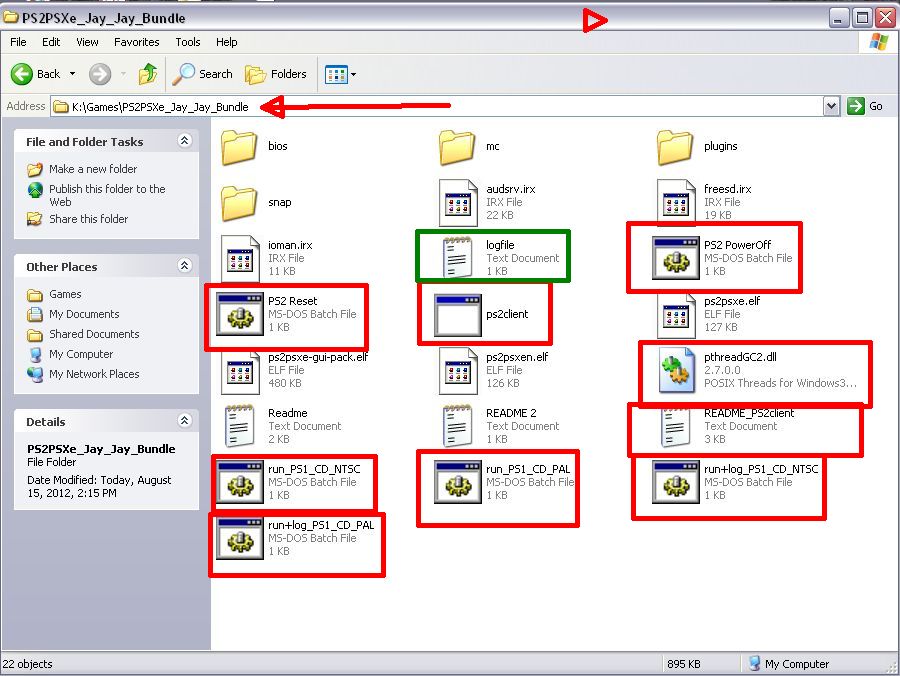Select the PS2 PowerOff batch file icon
Viewport: 900px width, 676px height.
tap(676, 258)
